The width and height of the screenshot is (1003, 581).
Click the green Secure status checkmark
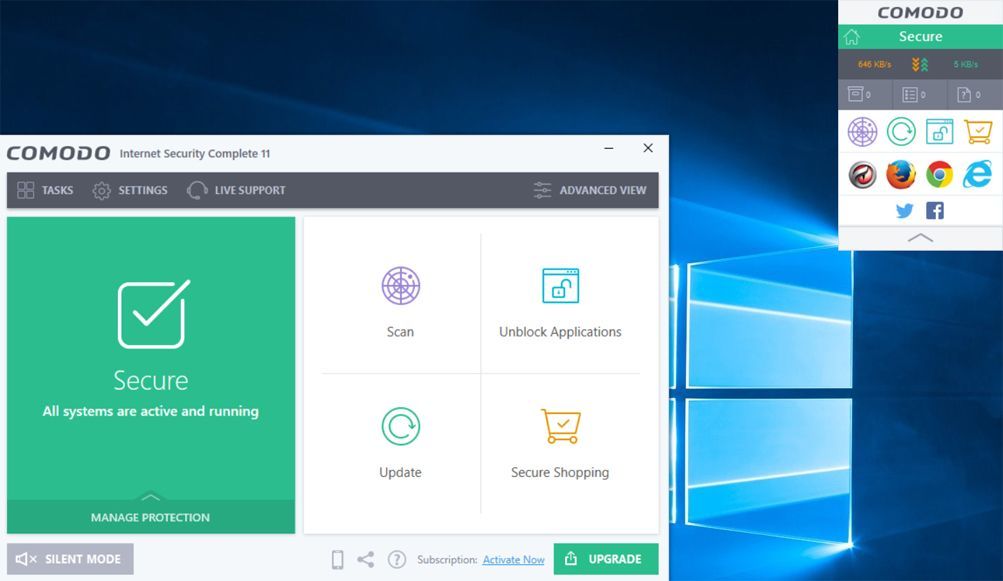[x=154, y=314]
